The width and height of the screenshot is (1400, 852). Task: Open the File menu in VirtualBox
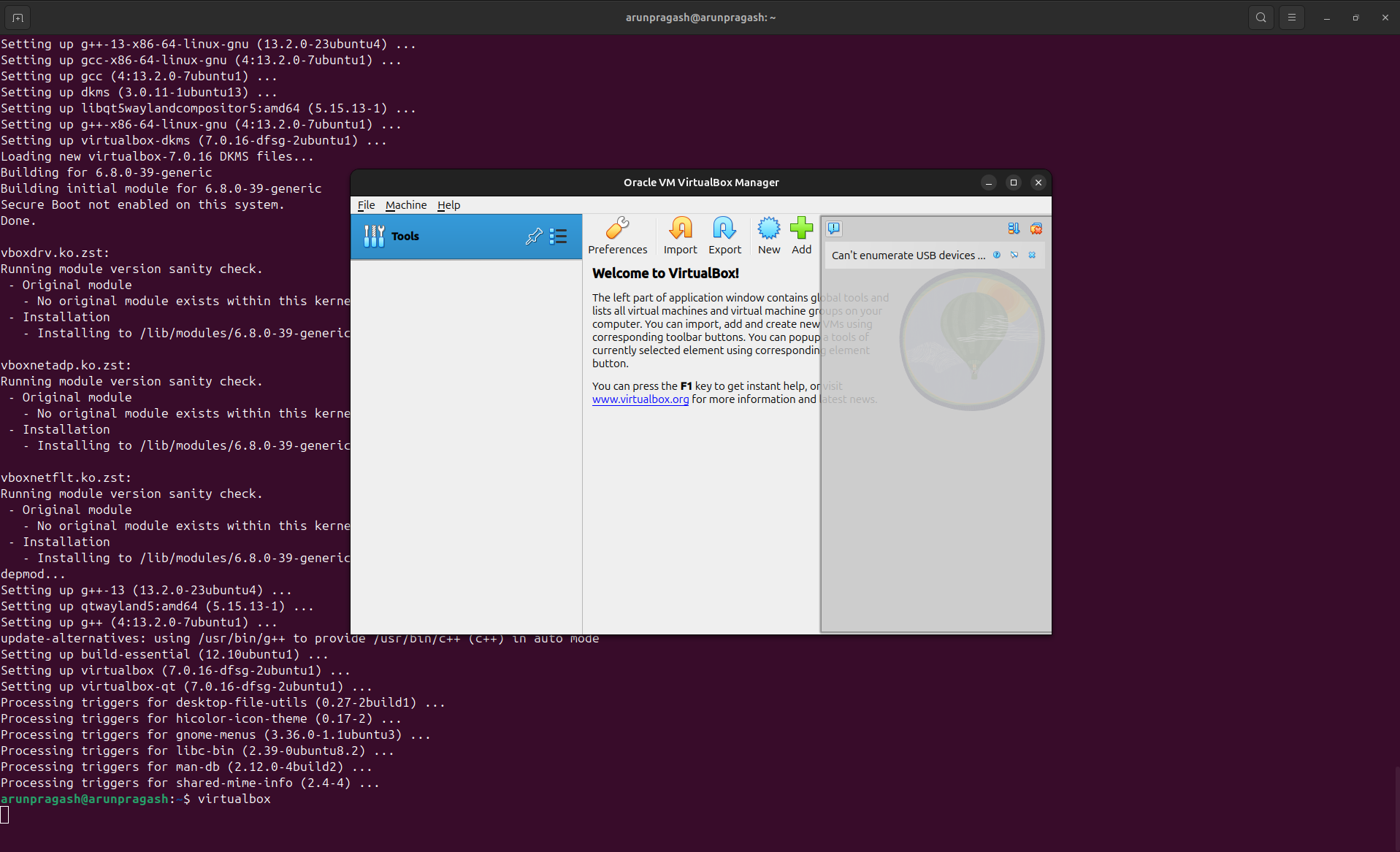point(366,205)
